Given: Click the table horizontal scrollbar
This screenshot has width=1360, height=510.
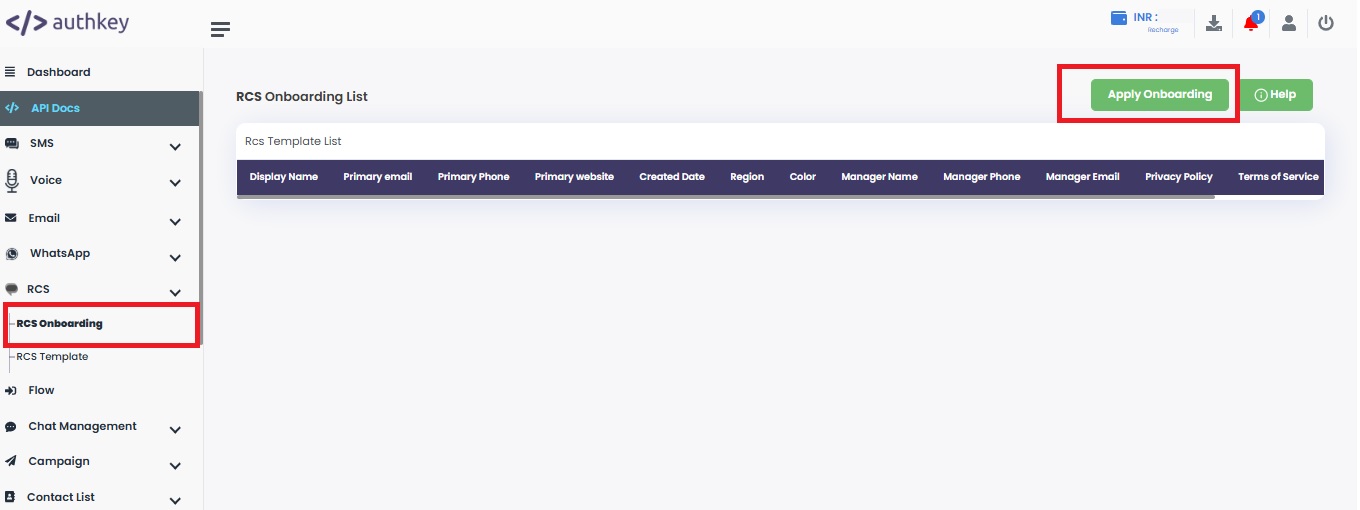Looking at the screenshot, I should (726, 197).
